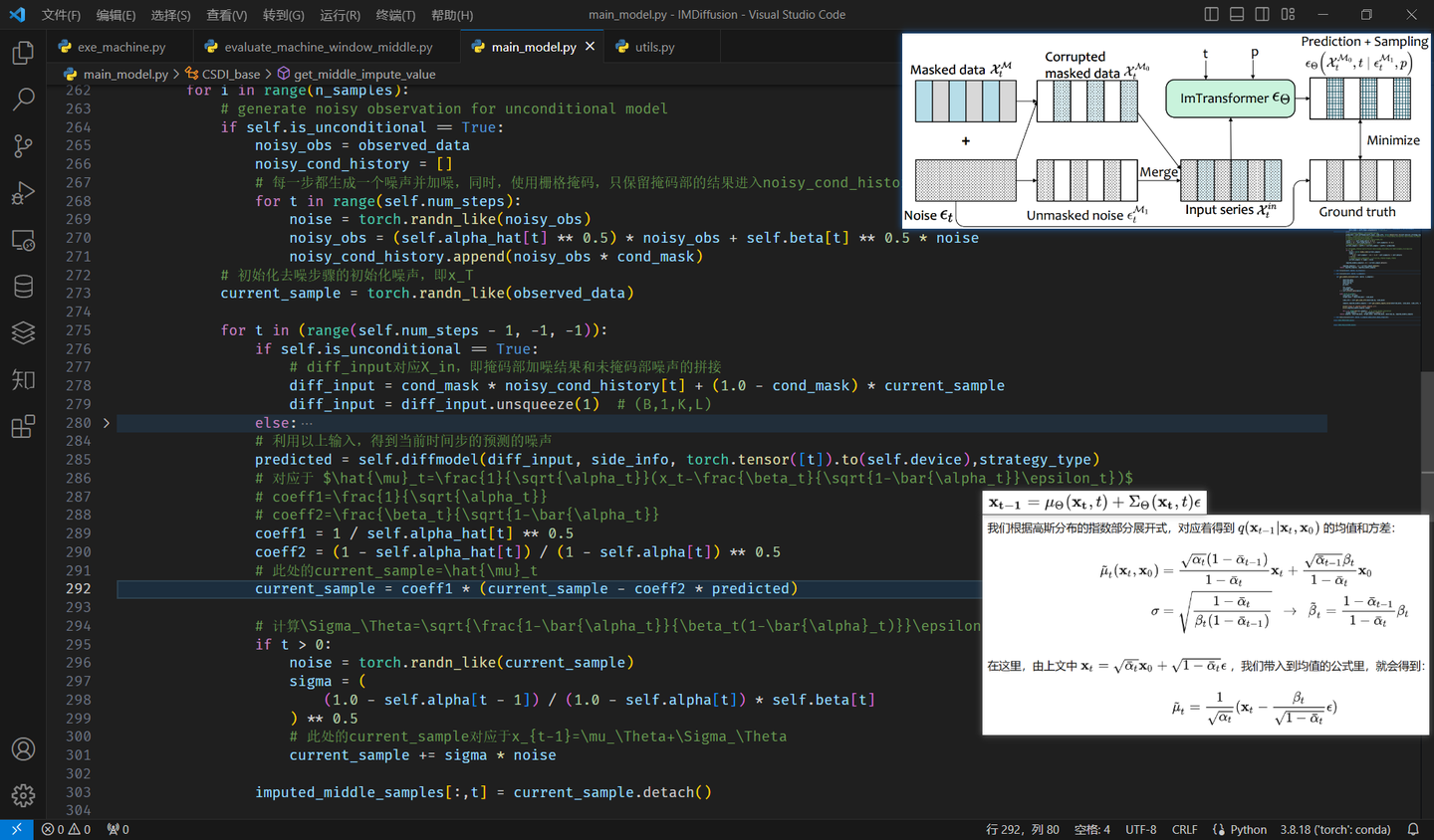Open the Extensions view icon
The width and height of the screenshot is (1434, 840).
23,427
